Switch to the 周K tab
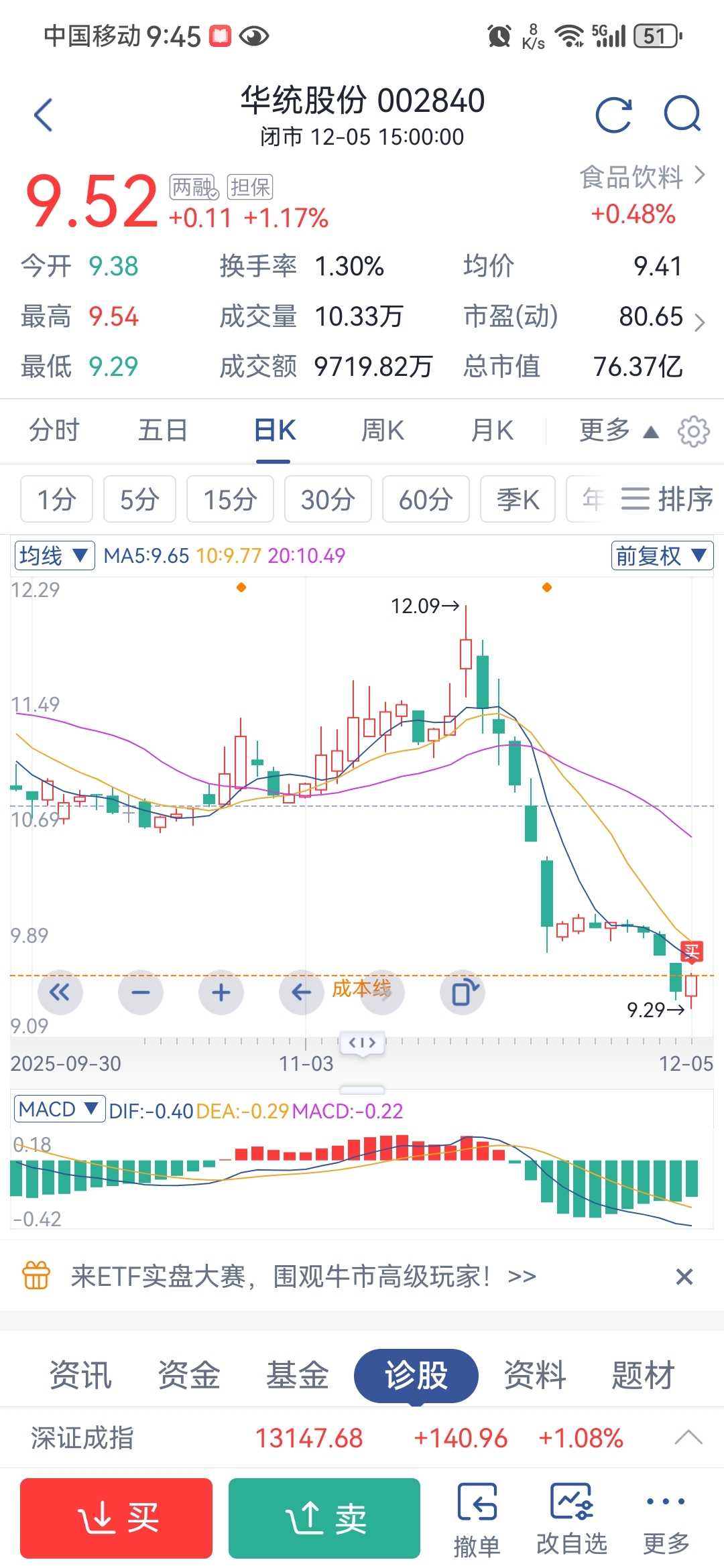The width and height of the screenshot is (724, 1568). (383, 431)
